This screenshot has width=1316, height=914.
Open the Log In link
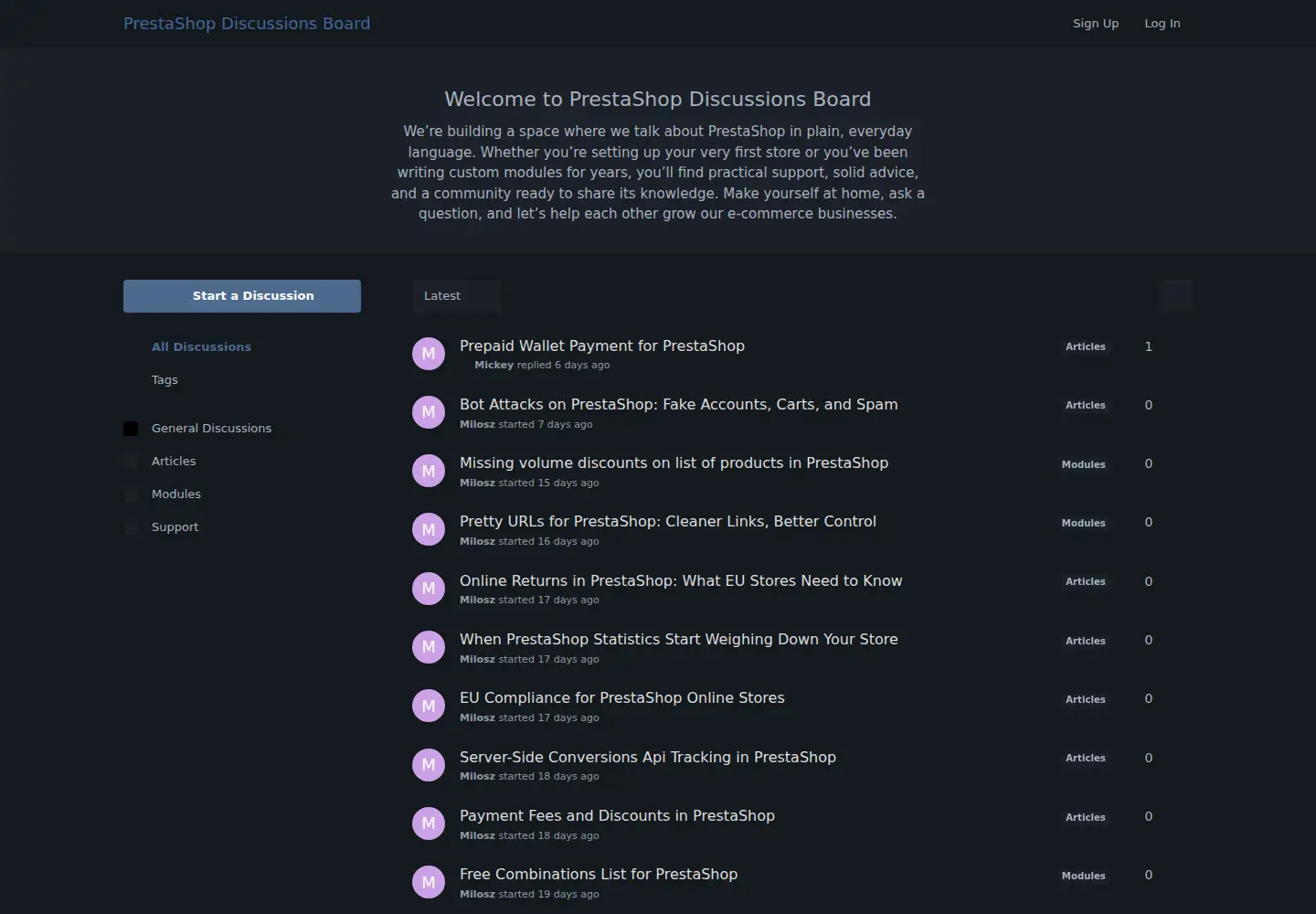point(1162,24)
